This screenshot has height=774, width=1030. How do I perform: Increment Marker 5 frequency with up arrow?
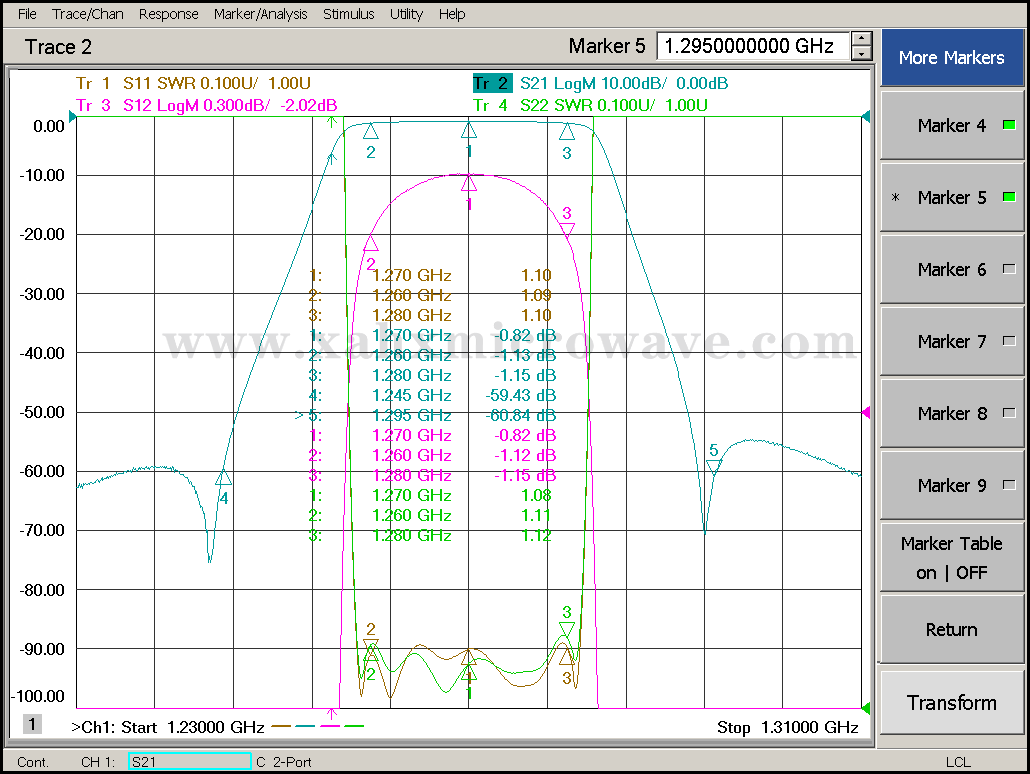[861, 39]
